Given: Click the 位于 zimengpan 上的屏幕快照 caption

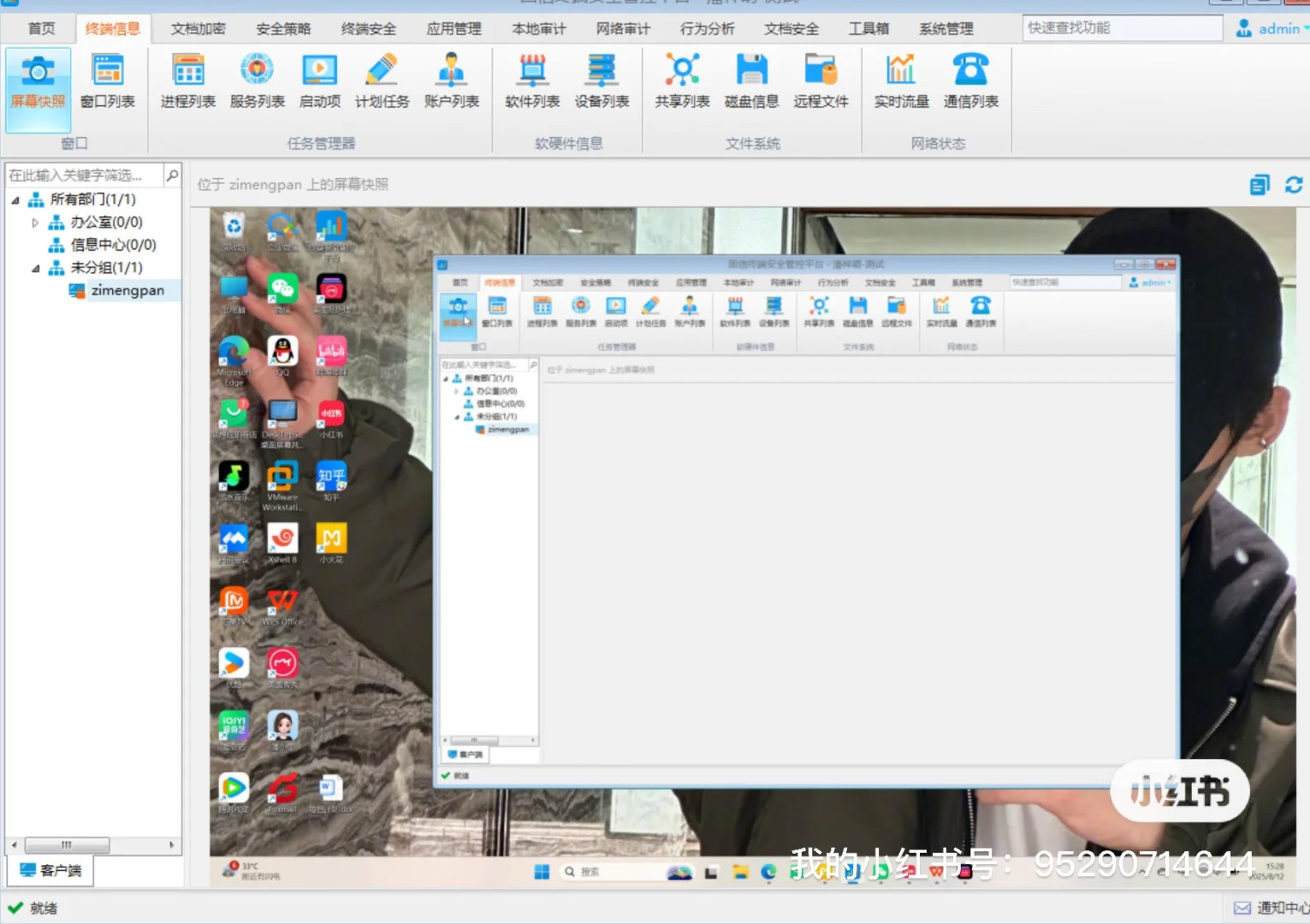Looking at the screenshot, I should click(293, 185).
